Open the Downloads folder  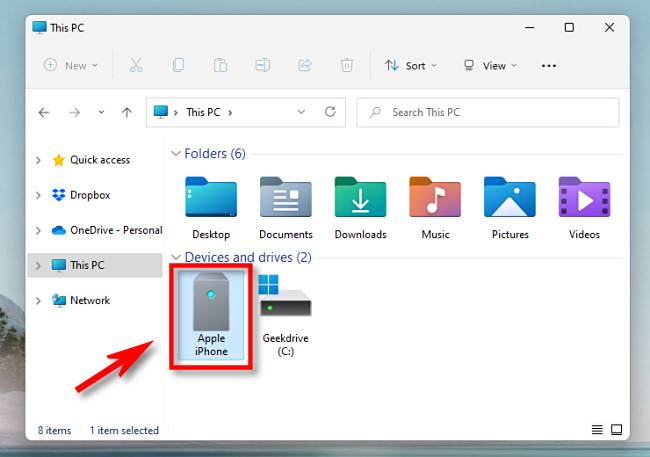[360, 207]
